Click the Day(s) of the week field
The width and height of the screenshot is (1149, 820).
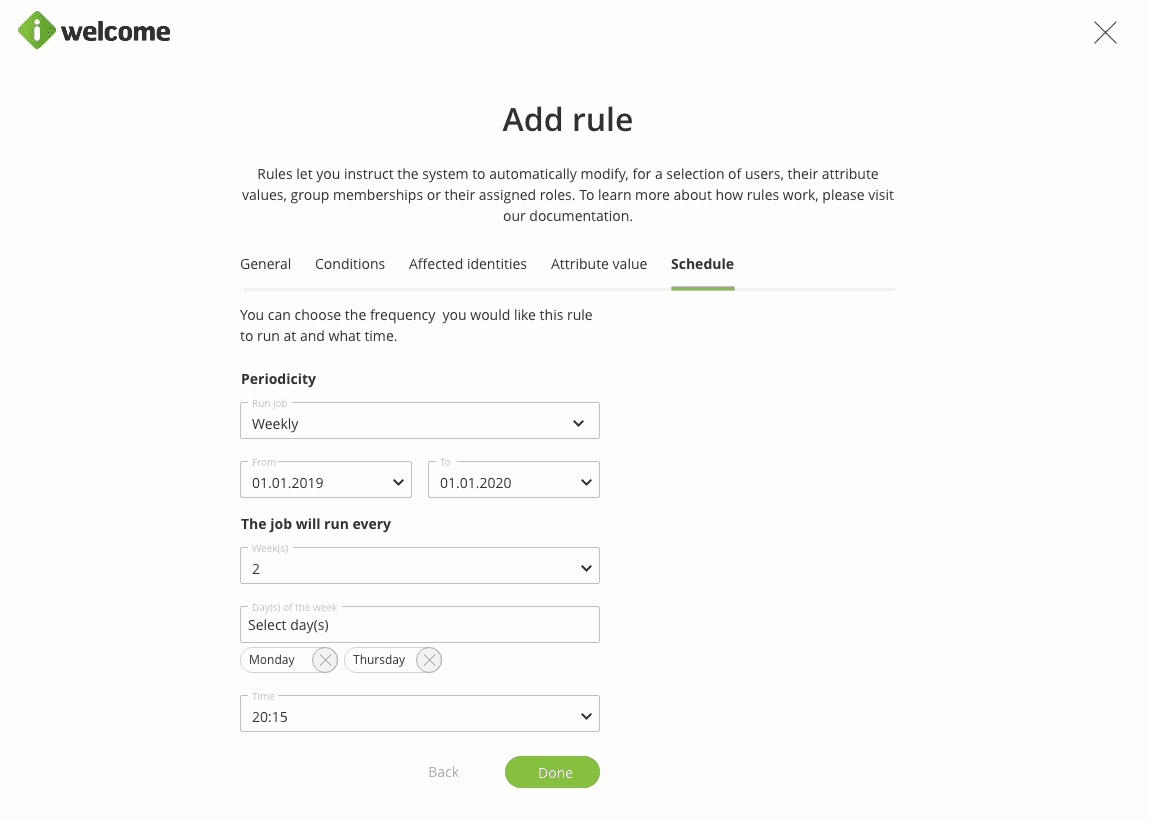point(420,625)
